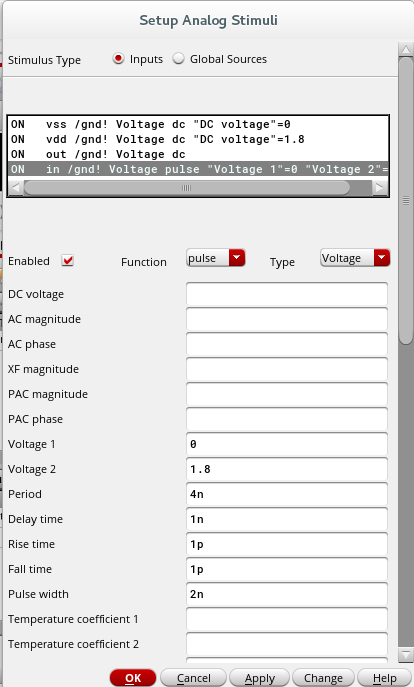The image size is (414, 687).
Task: Select the Inputs stimulus type radio button
Action: 118,58
